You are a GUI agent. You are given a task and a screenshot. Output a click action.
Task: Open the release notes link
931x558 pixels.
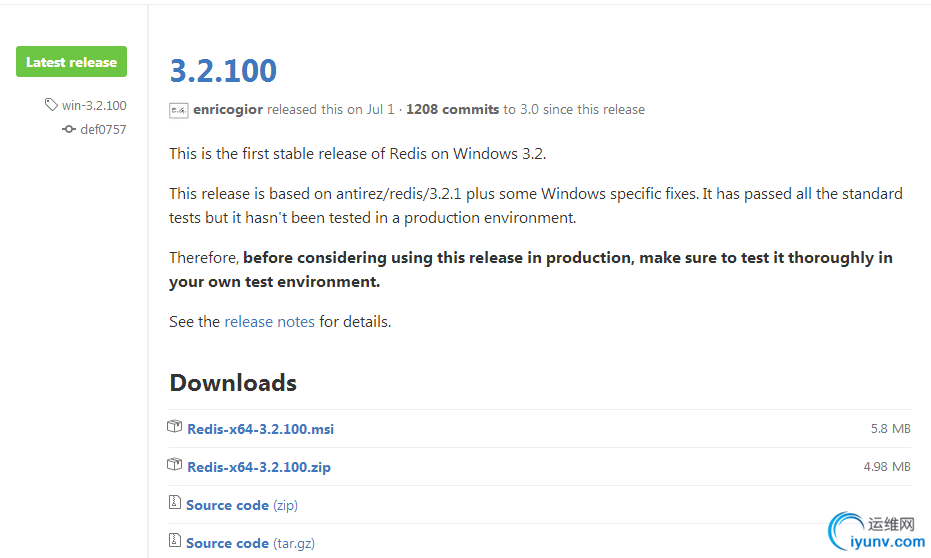(x=270, y=322)
